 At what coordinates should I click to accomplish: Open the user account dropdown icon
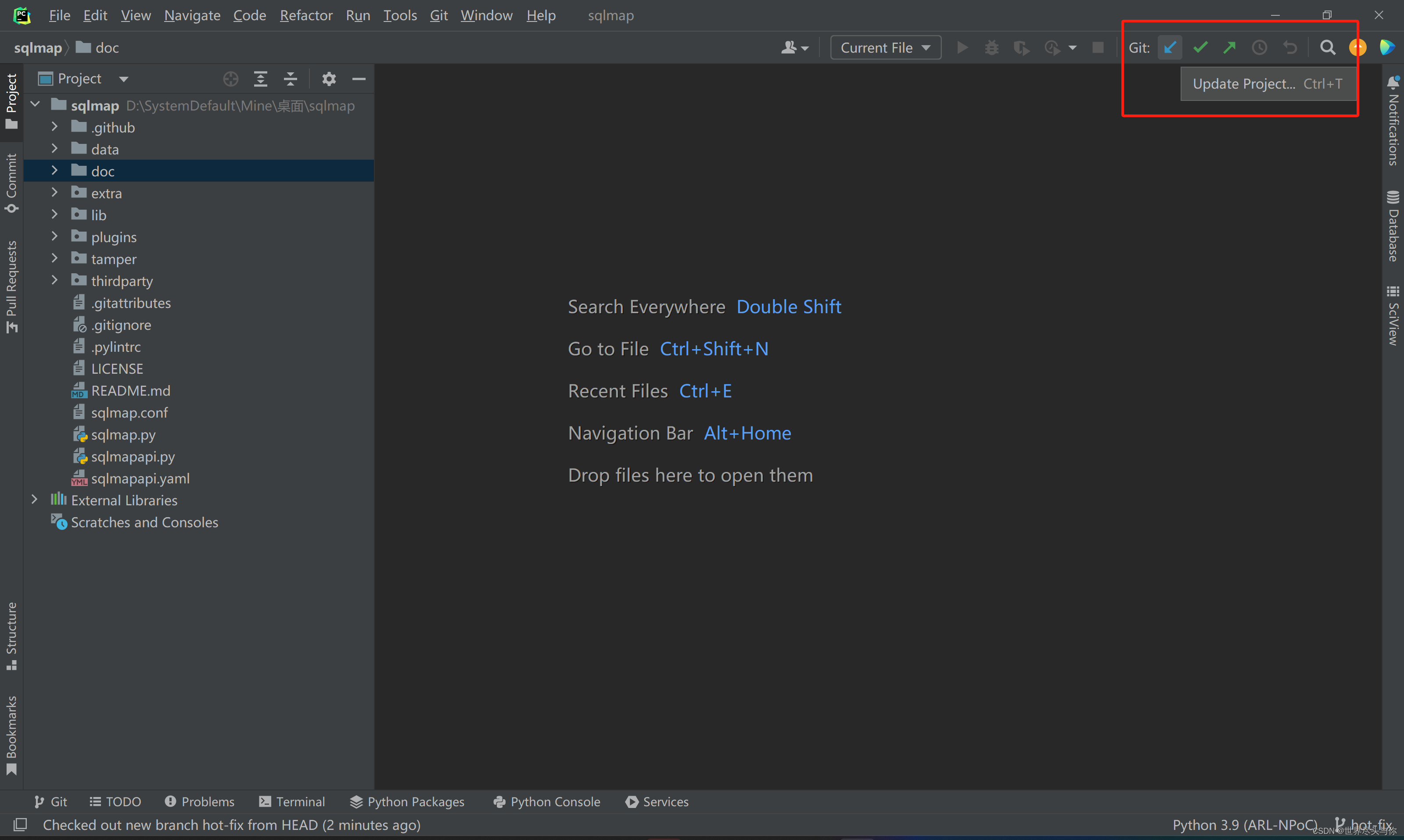click(x=794, y=47)
